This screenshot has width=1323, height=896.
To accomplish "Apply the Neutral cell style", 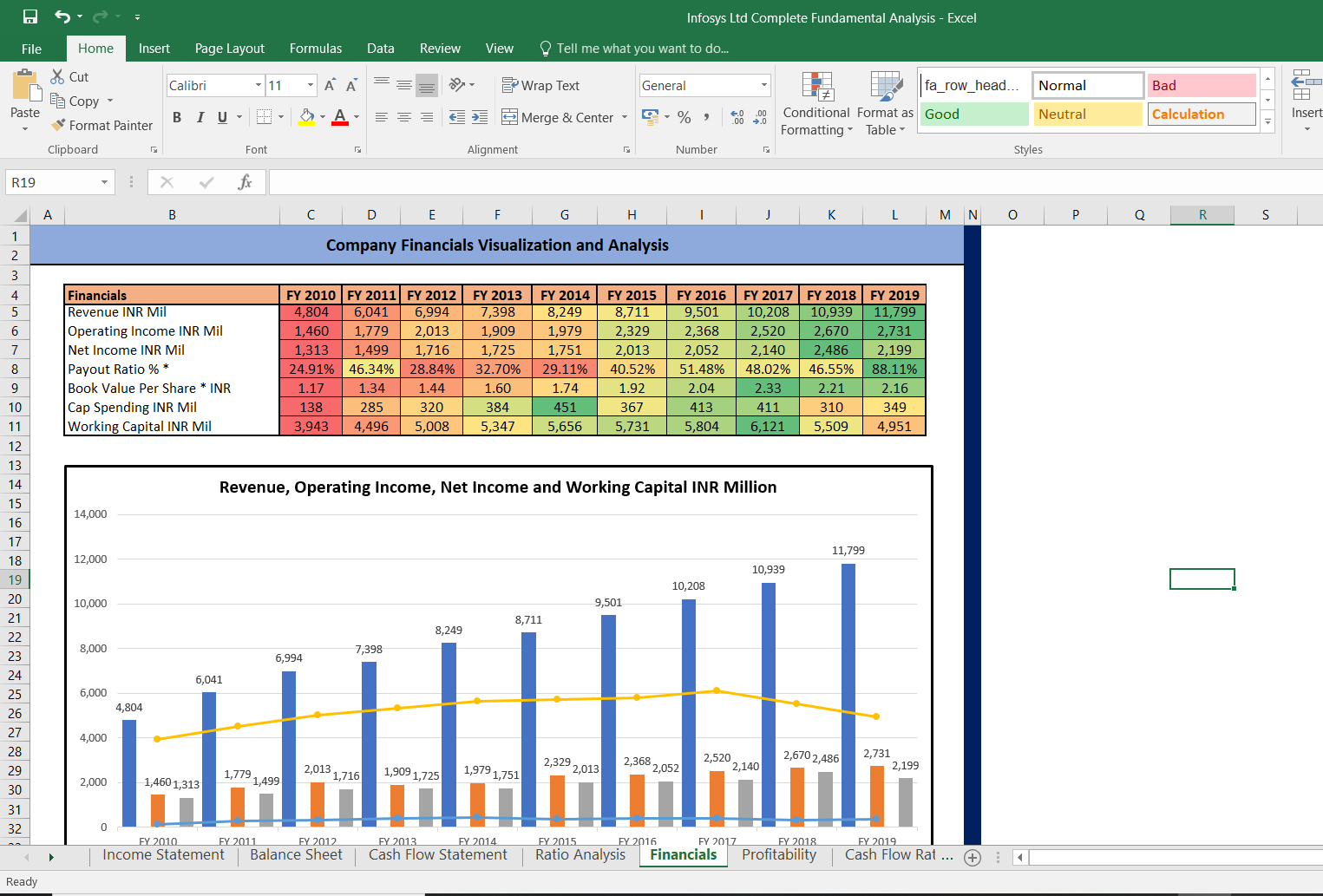I will 1088,114.
